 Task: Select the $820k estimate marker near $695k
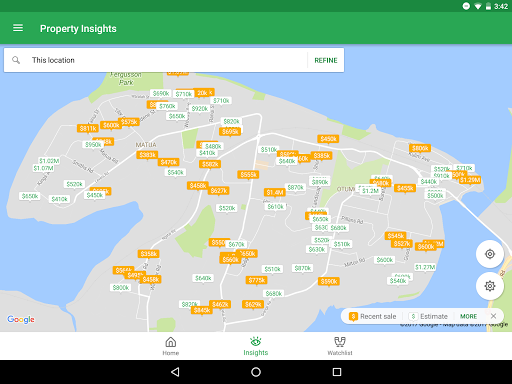coord(231,122)
